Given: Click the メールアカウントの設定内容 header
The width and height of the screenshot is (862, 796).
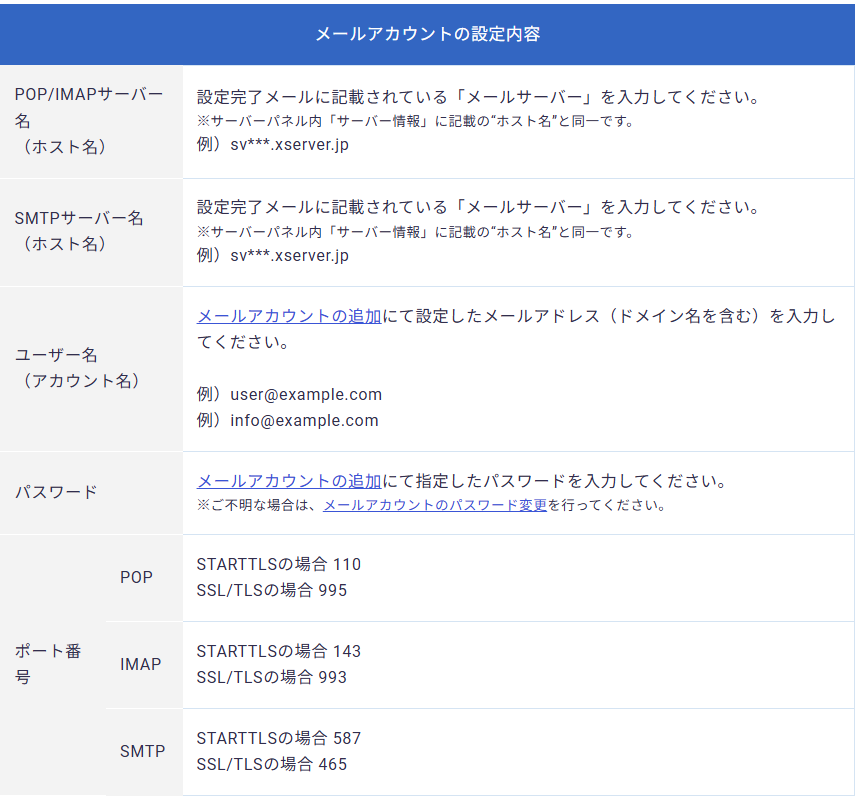Looking at the screenshot, I should 427,34.
